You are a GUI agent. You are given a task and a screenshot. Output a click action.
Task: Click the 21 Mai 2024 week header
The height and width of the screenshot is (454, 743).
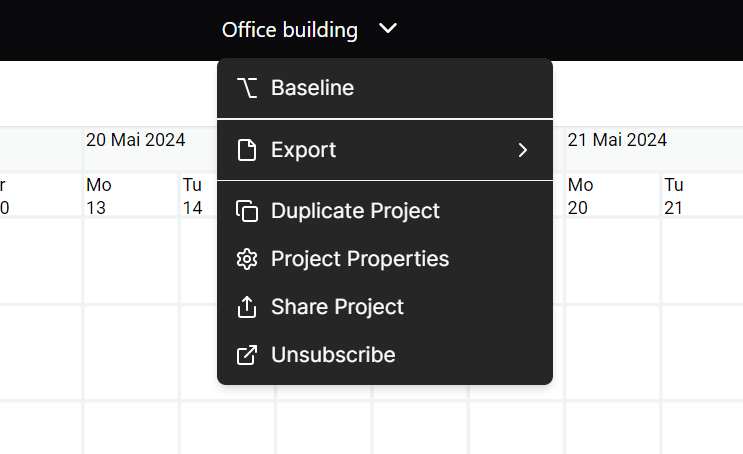pos(617,140)
